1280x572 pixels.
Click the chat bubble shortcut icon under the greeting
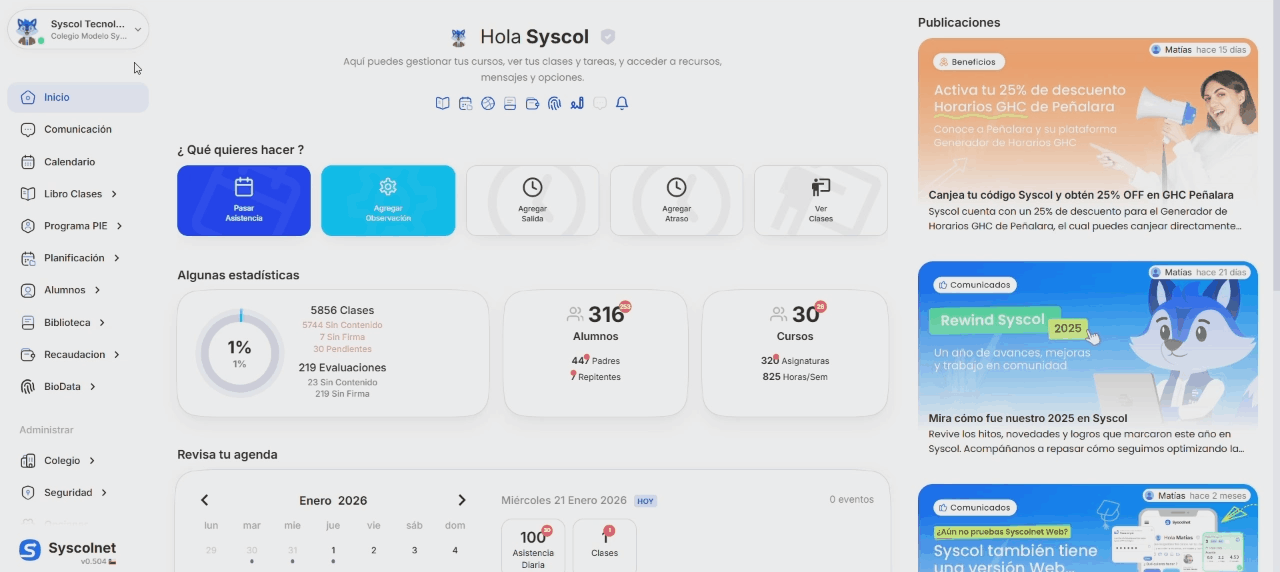click(x=600, y=103)
